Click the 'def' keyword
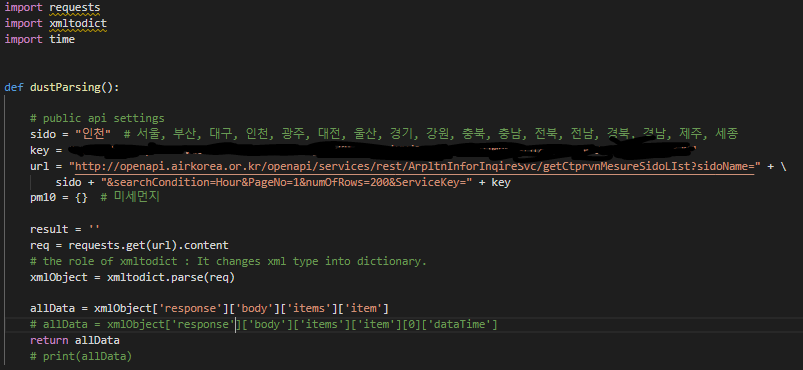Screen dimensions: 803x370 tap(14, 87)
